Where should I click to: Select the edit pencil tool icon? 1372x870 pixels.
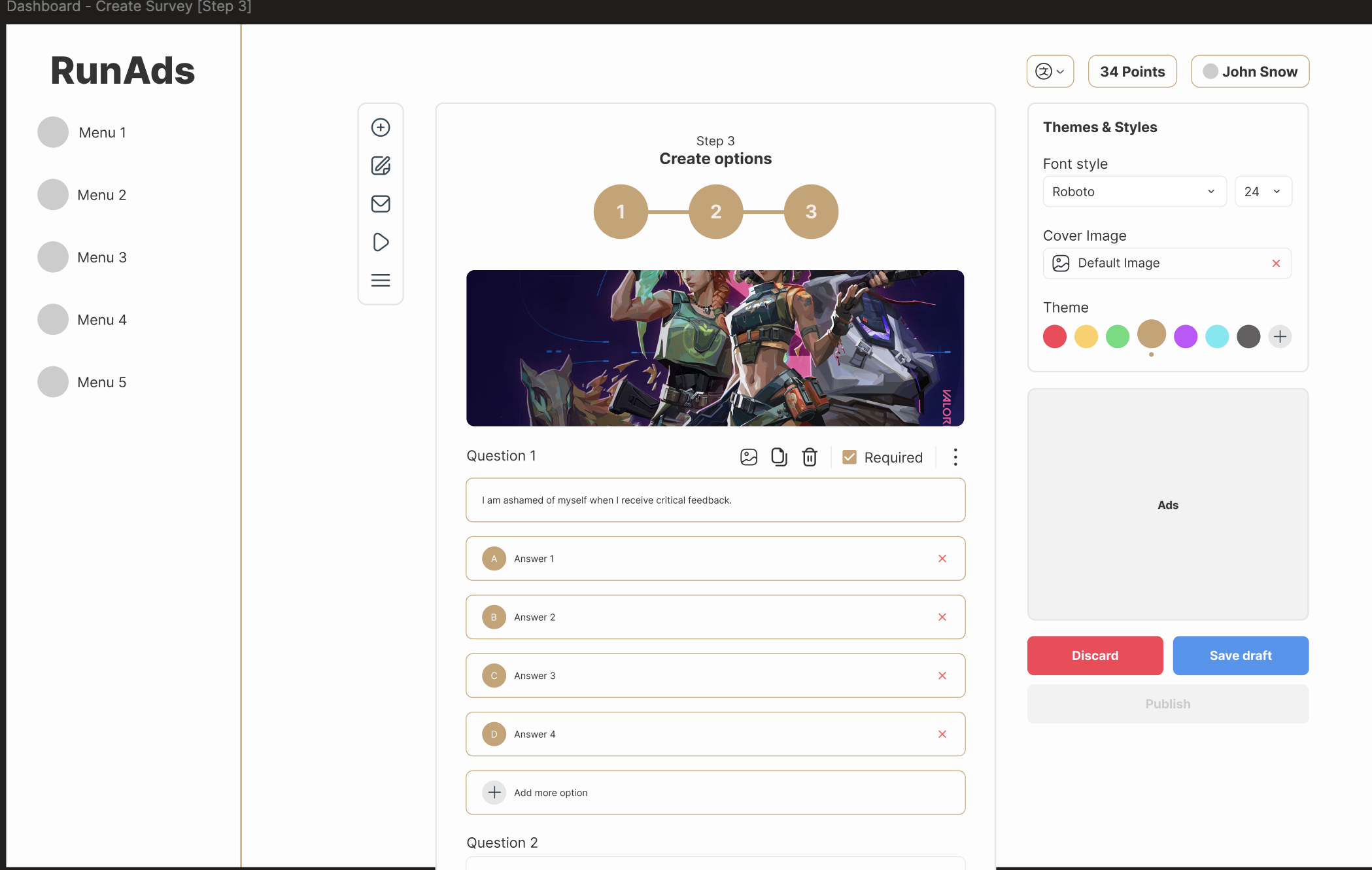381,165
